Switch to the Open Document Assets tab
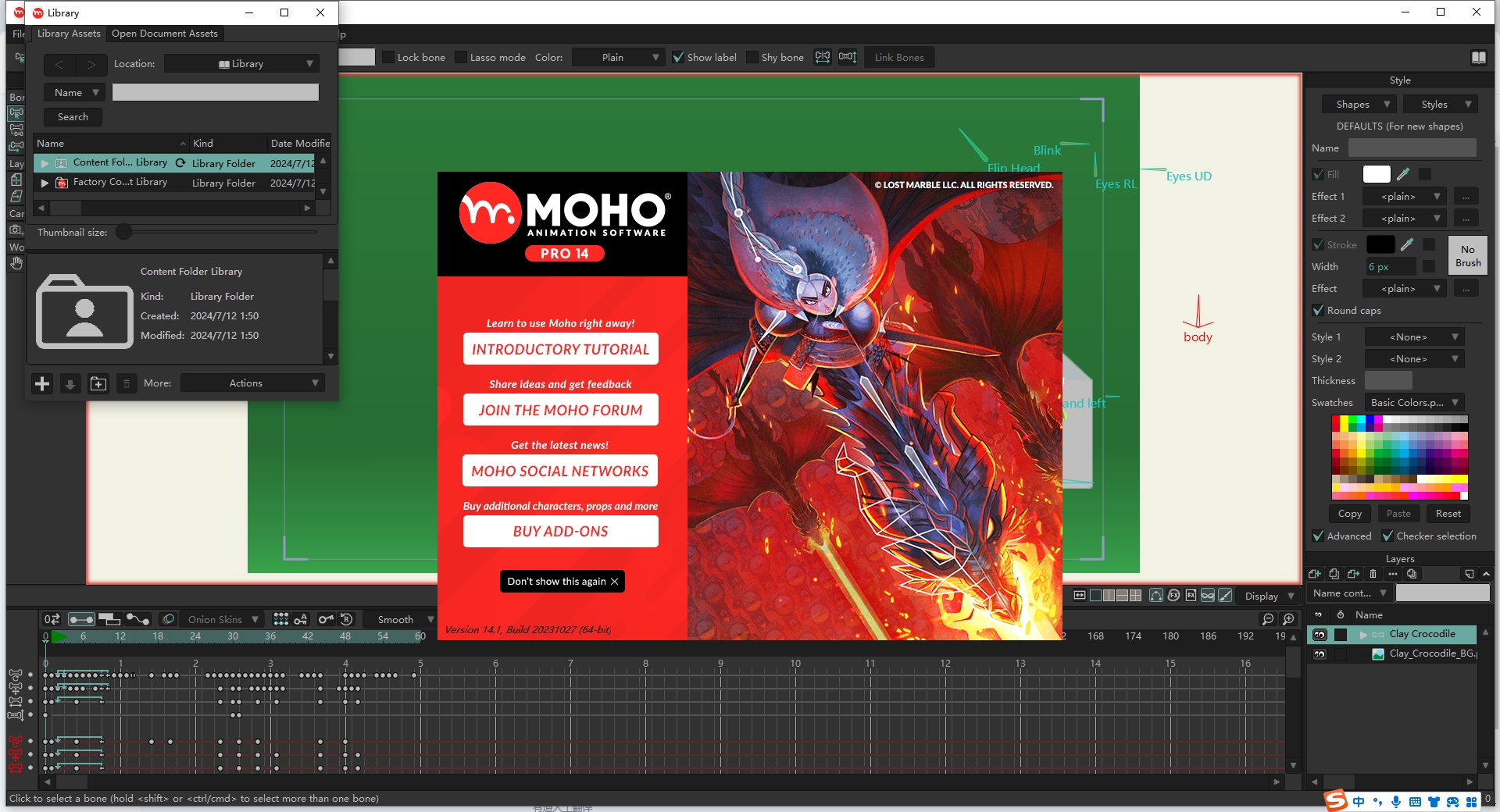Viewport: 1500px width, 812px height. pos(164,34)
